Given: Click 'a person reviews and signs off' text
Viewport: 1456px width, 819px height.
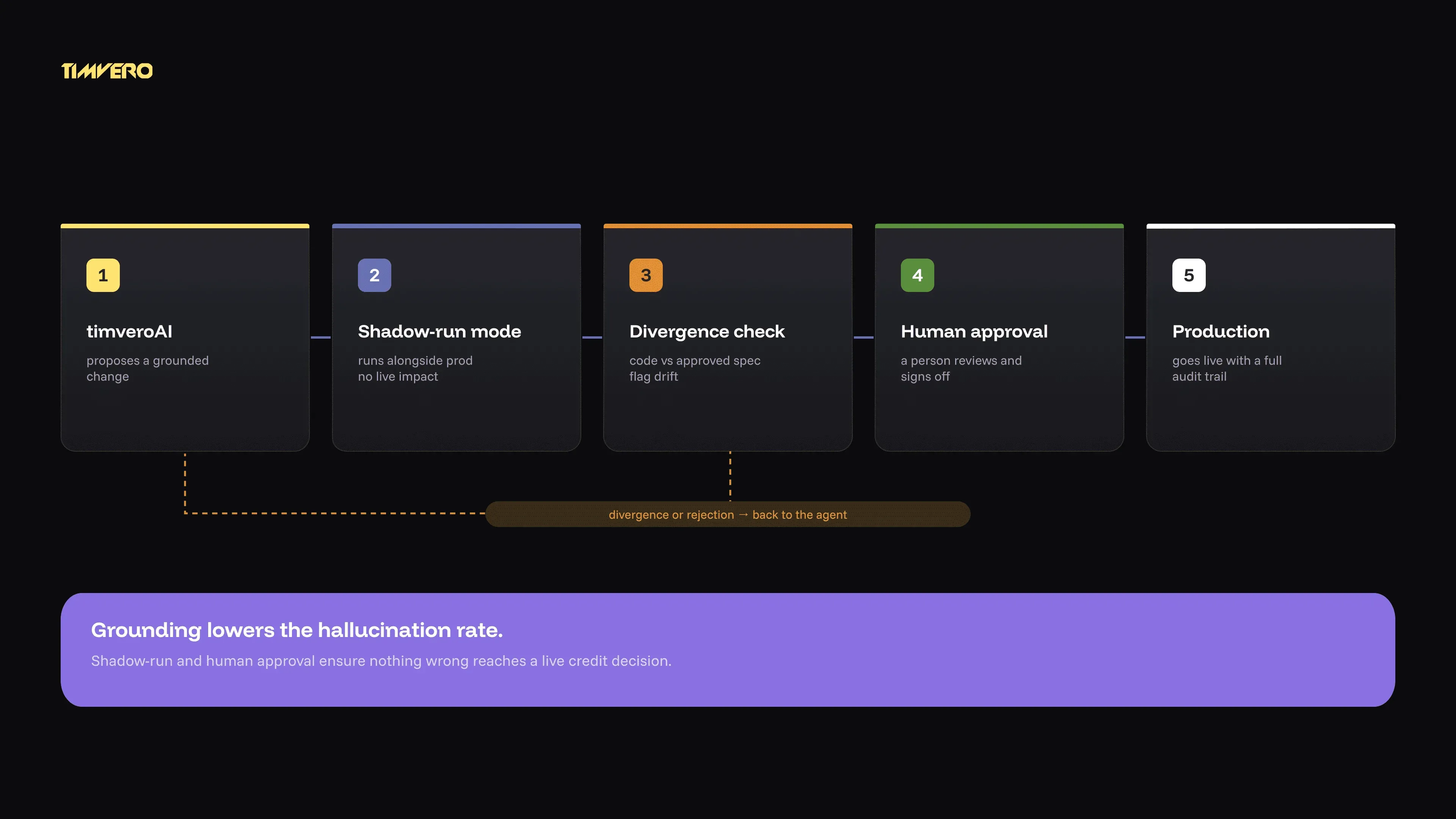Looking at the screenshot, I should click(961, 369).
